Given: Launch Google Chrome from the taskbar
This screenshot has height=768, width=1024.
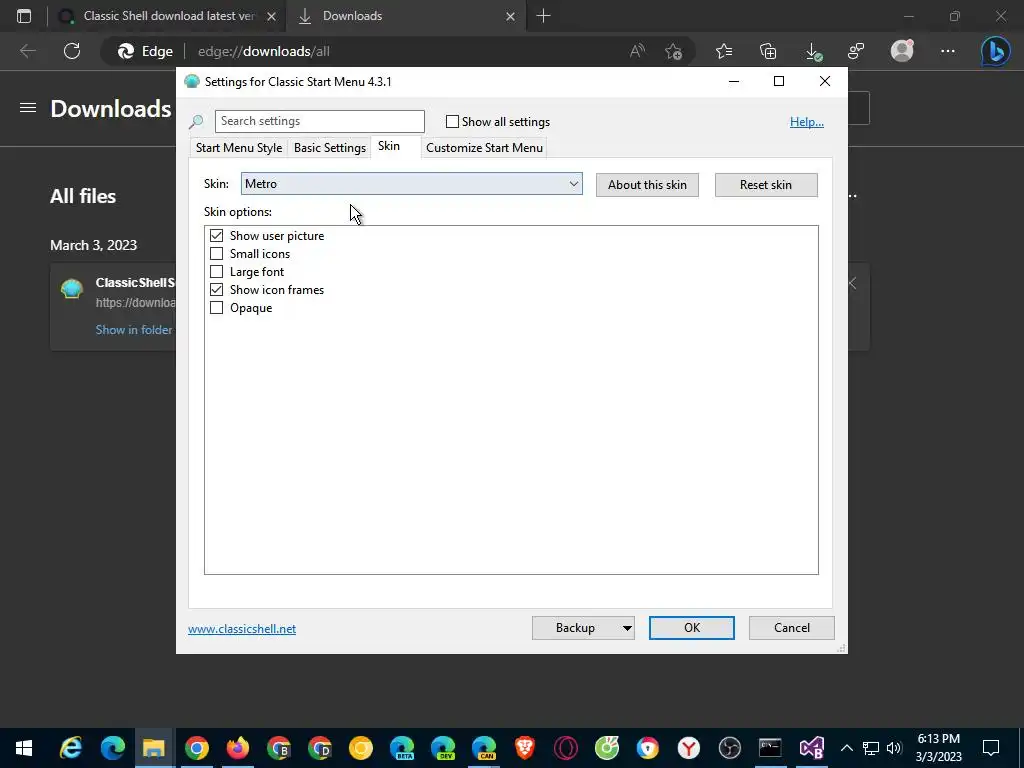Looking at the screenshot, I should tap(196, 748).
